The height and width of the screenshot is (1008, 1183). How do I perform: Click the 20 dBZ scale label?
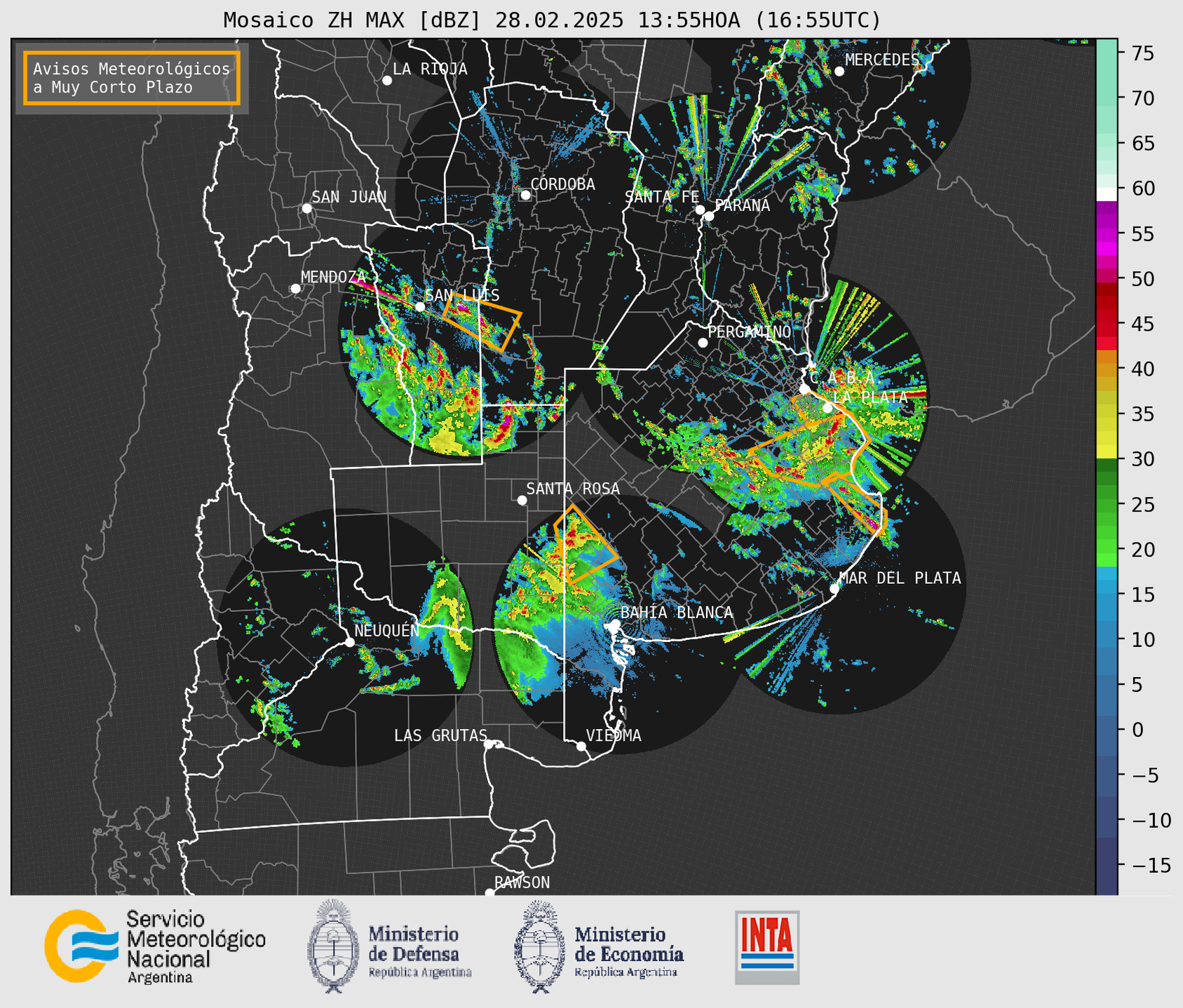1143,550
